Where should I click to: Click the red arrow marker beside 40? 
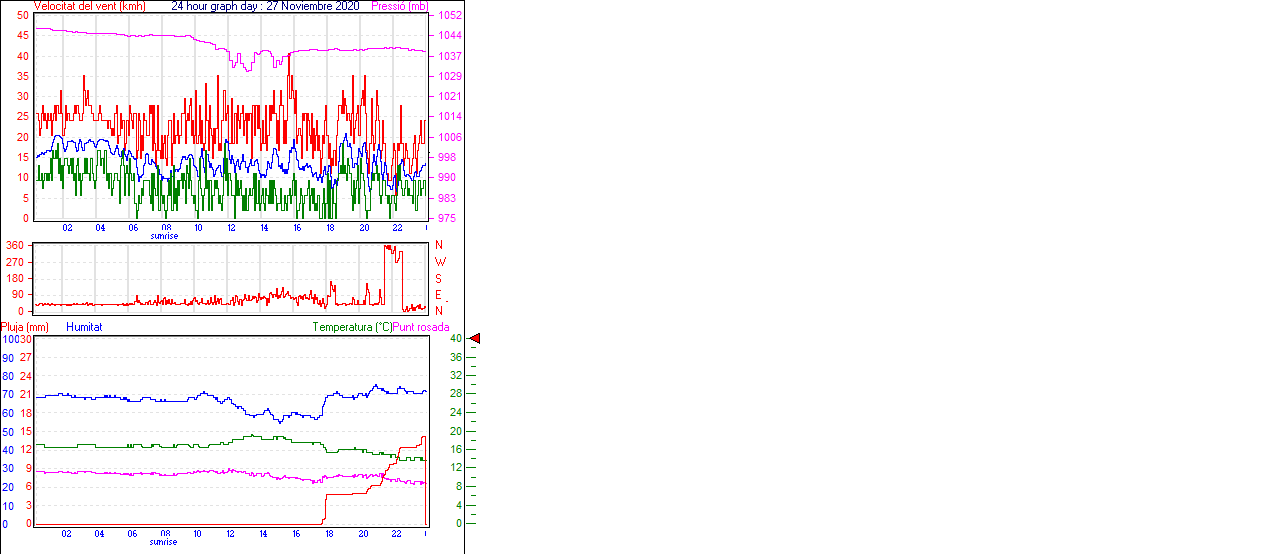coord(475,339)
